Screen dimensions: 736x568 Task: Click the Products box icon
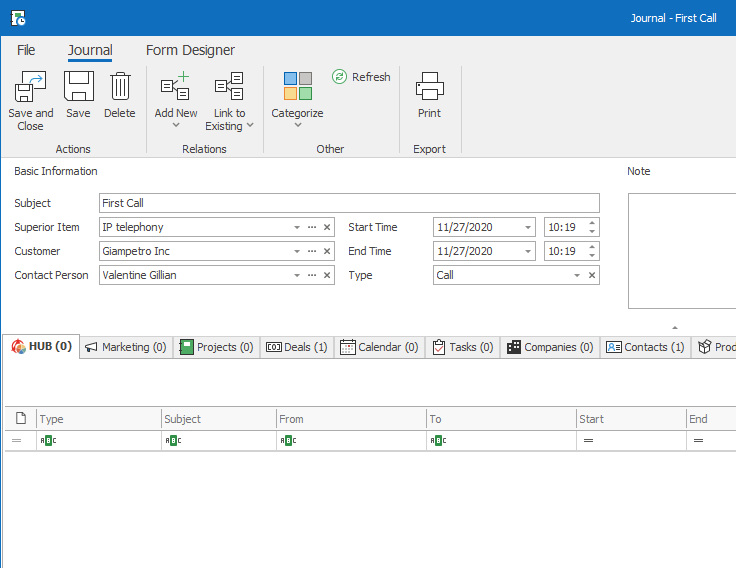705,347
